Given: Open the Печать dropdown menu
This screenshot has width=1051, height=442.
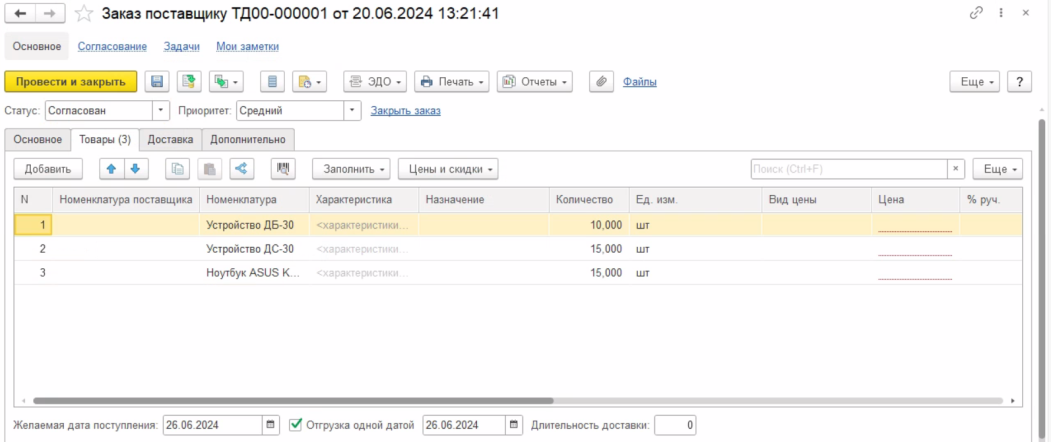Looking at the screenshot, I should 452,82.
